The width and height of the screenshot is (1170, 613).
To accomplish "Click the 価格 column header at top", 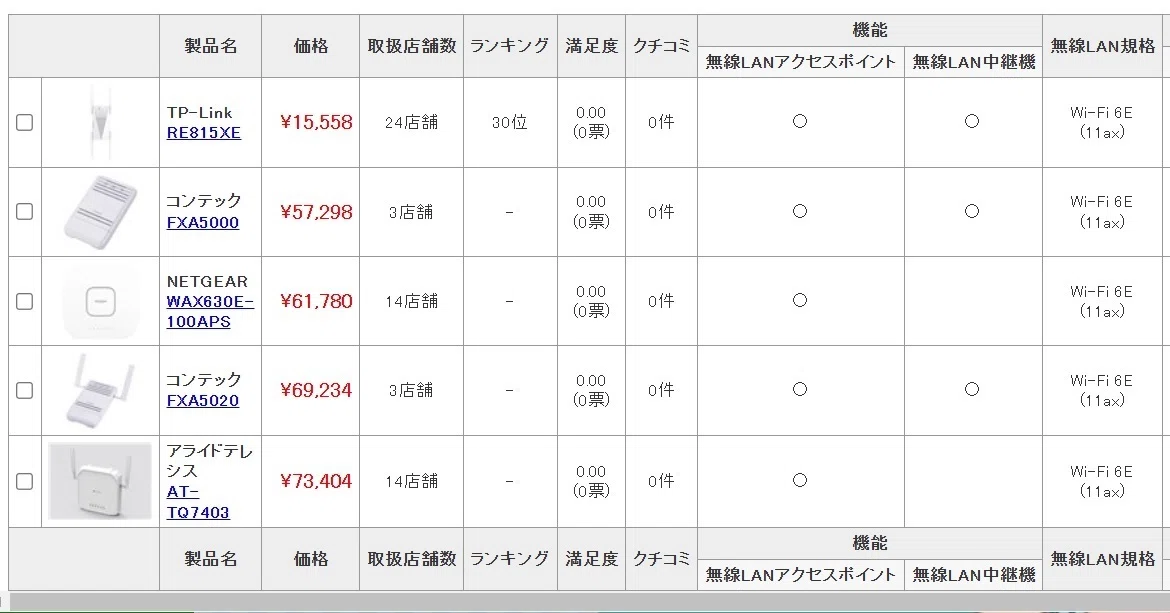I will [310, 46].
